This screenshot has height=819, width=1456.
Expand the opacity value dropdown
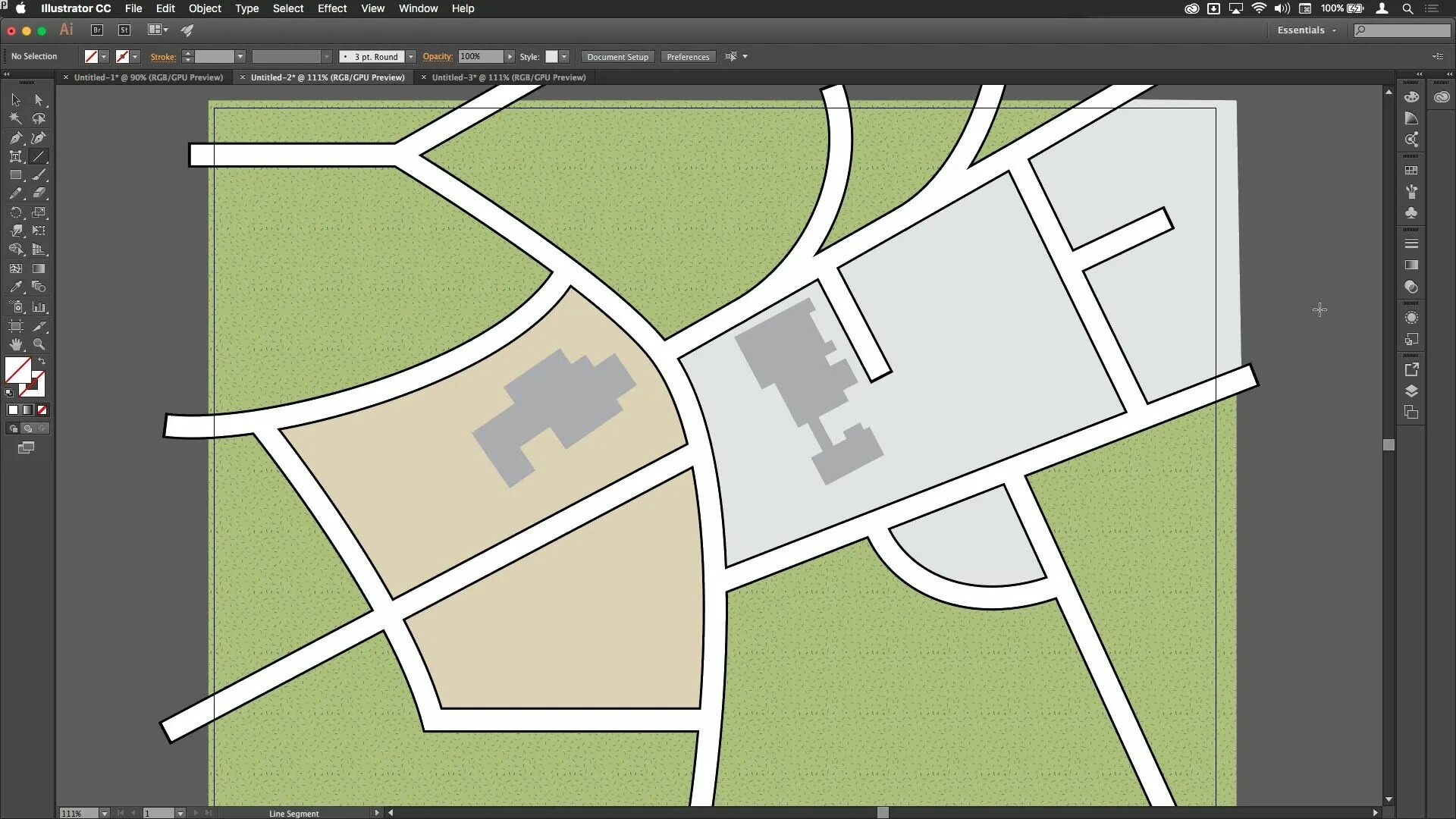point(509,56)
